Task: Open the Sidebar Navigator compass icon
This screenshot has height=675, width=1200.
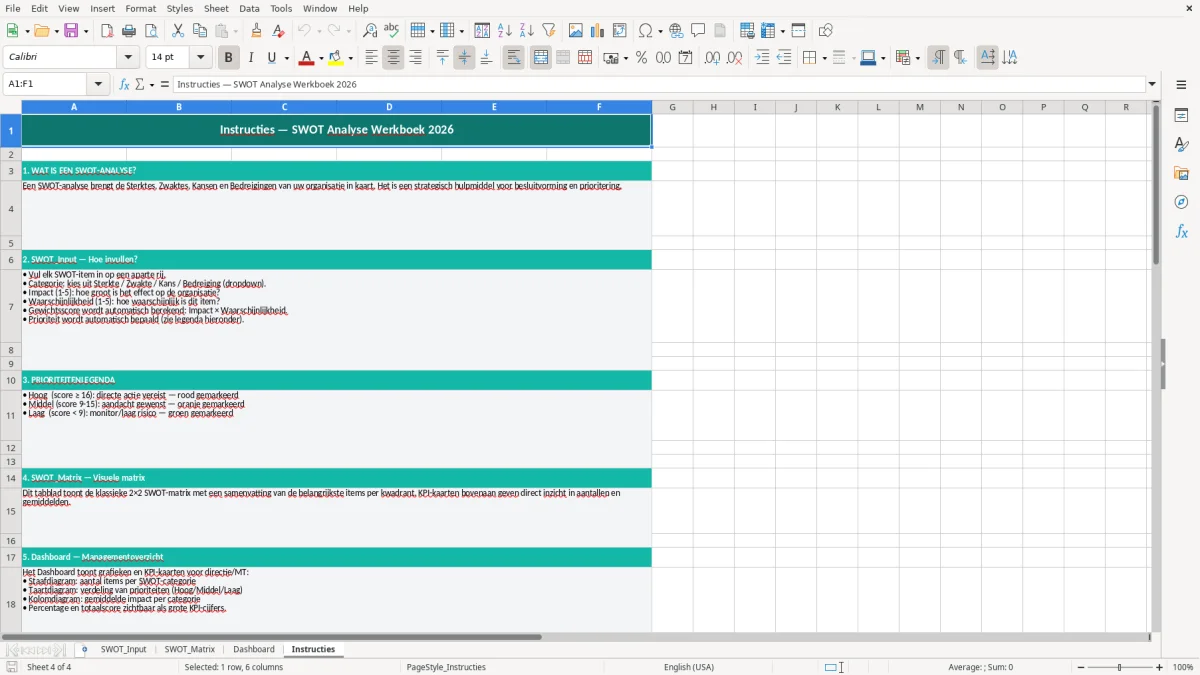Action: pos(1181,203)
